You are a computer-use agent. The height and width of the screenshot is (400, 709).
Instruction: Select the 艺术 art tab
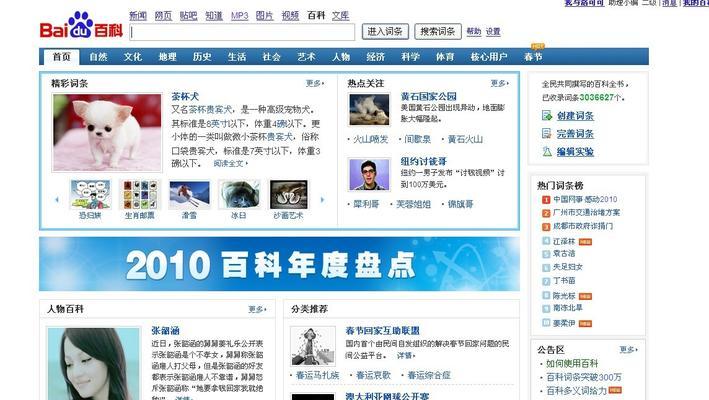tap(307, 57)
